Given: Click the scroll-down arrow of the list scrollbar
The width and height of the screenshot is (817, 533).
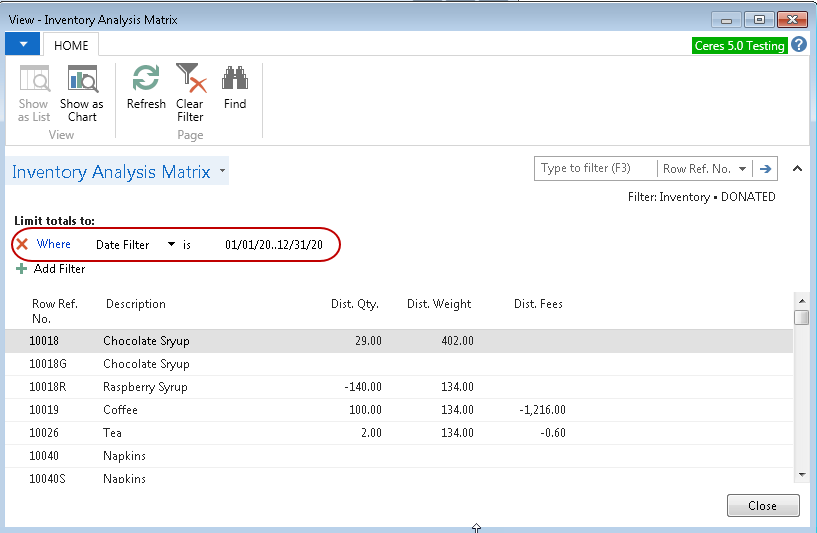Looking at the screenshot, I should tap(801, 473).
